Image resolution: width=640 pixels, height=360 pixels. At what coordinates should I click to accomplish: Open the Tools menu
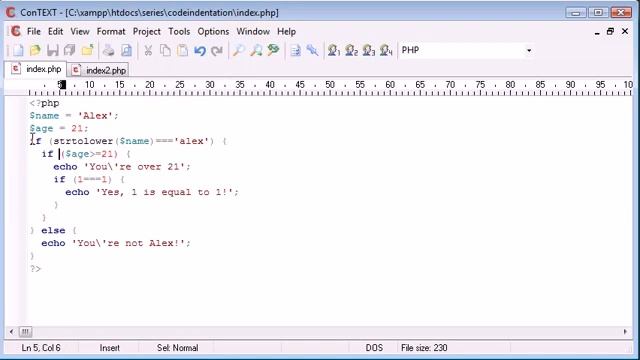(x=179, y=31)
